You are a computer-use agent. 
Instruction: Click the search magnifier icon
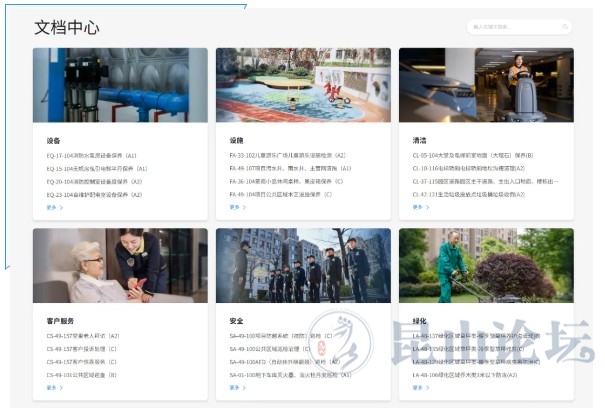(565, 27)
